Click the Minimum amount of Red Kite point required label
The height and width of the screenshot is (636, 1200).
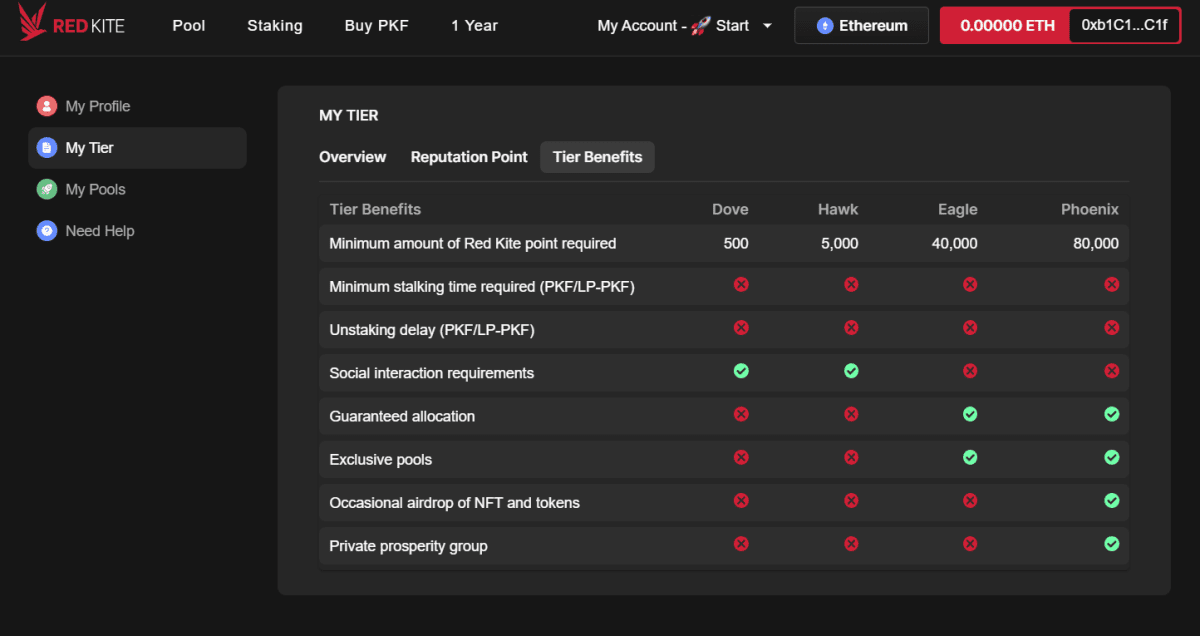(x=473, y=243)
